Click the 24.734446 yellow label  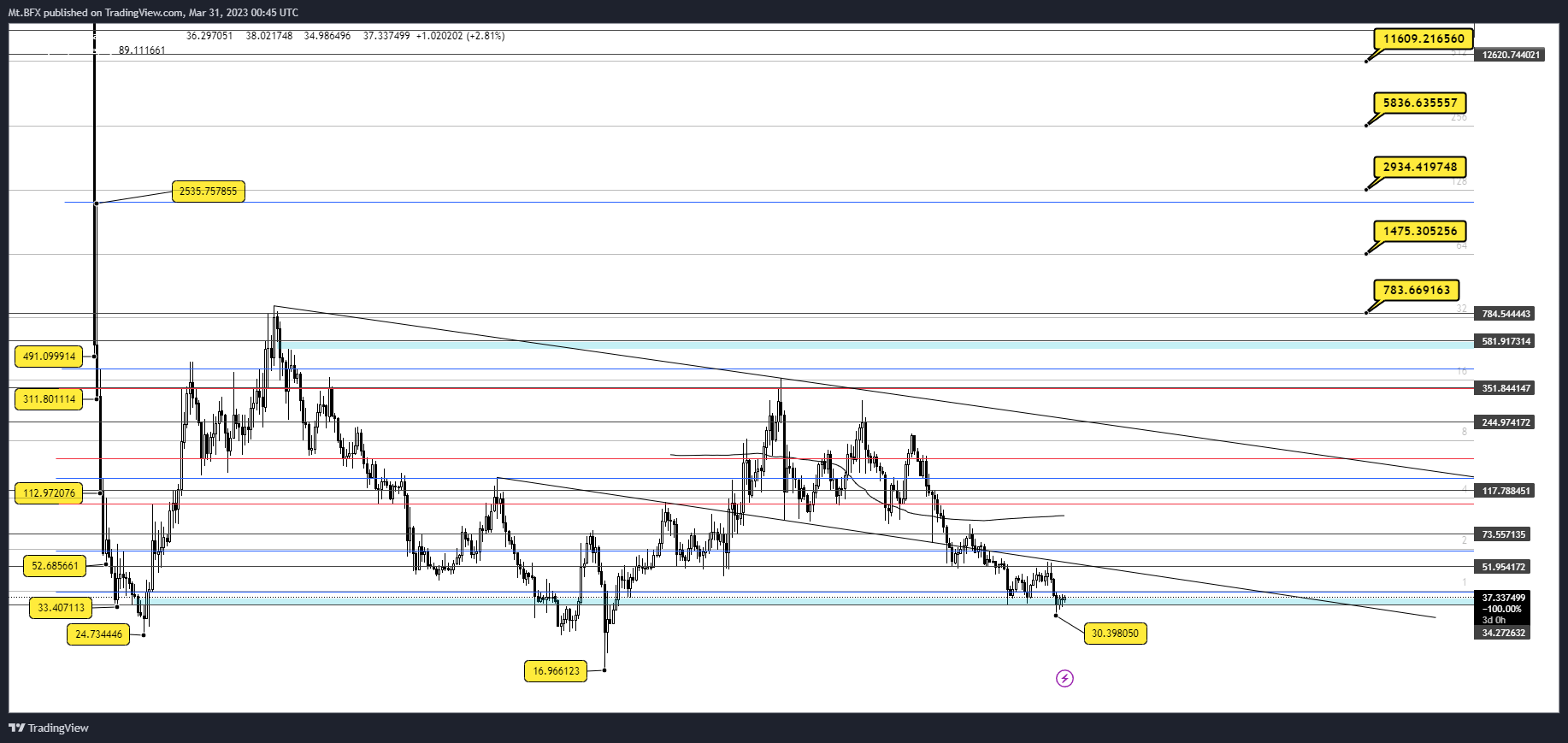98,634
